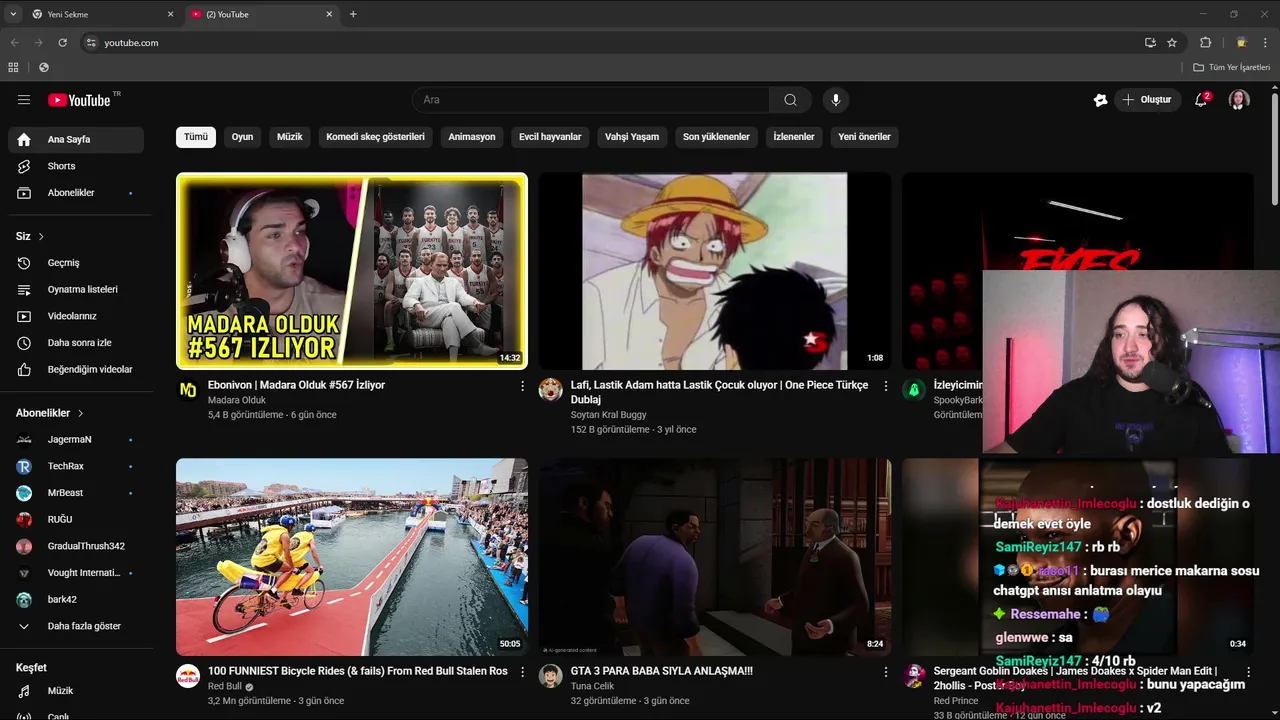
Task: Open Daha sonra izle list
Action: [x=76, y=343]
